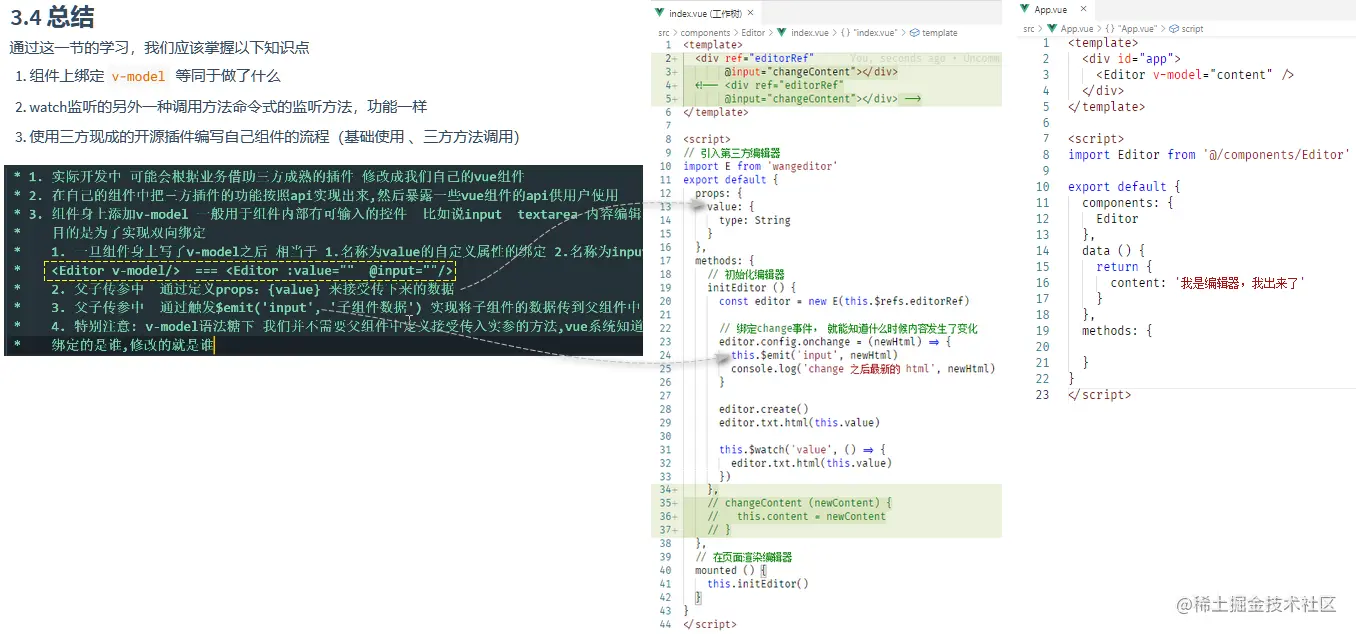Click '<Editor v-model="content" />' in App.vue
1356x634 pixels.
[1195, 74]
